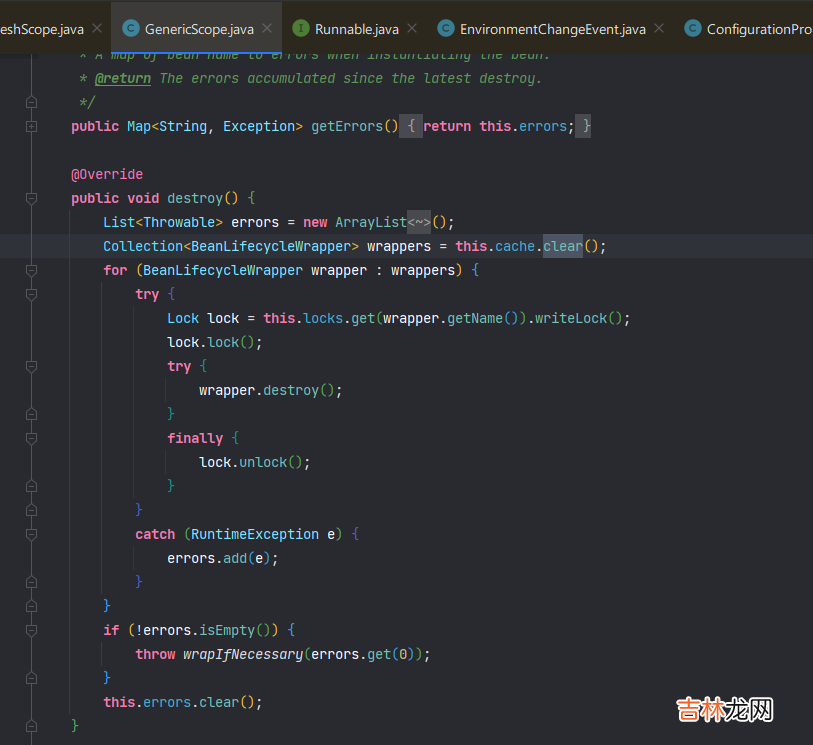Switch to the Runnable.java tab
Screen dimensions: 813x745
(356, 29)
